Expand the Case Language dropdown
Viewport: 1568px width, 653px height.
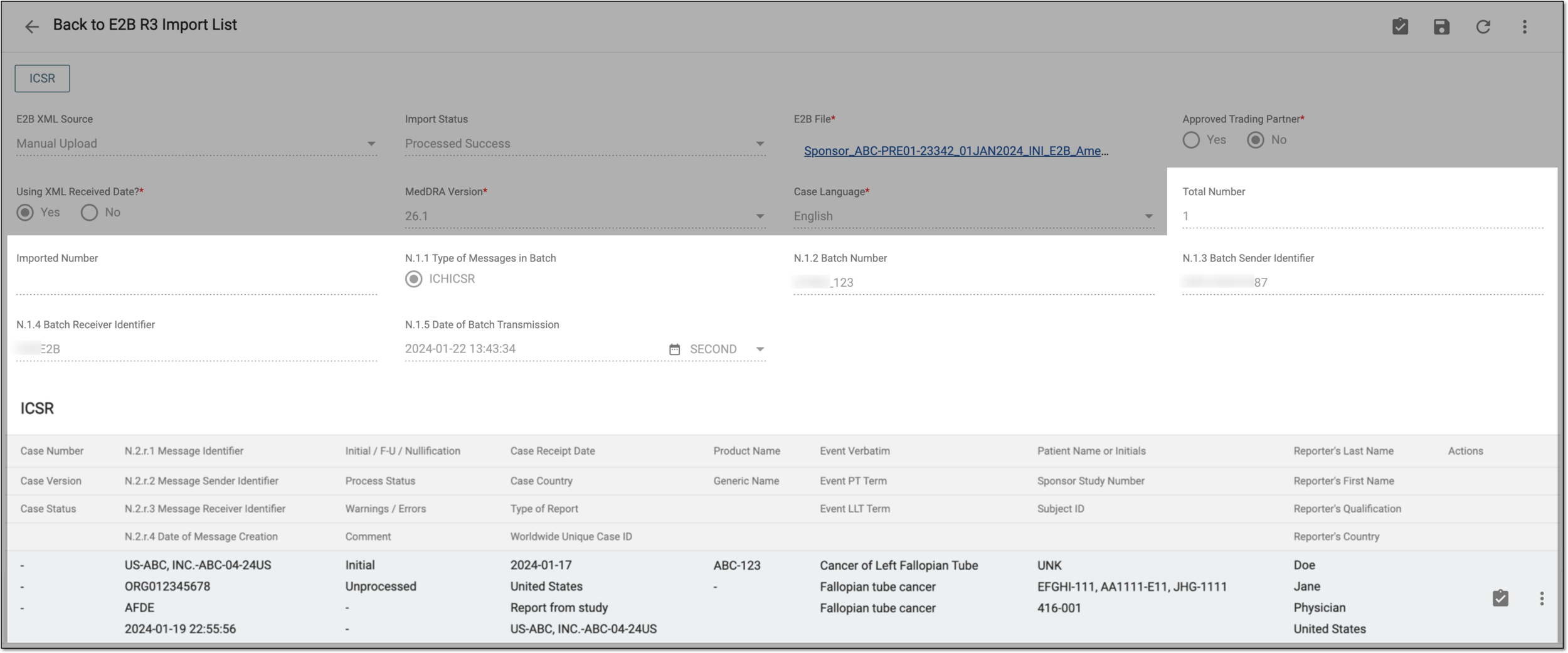tap(973, 216)
